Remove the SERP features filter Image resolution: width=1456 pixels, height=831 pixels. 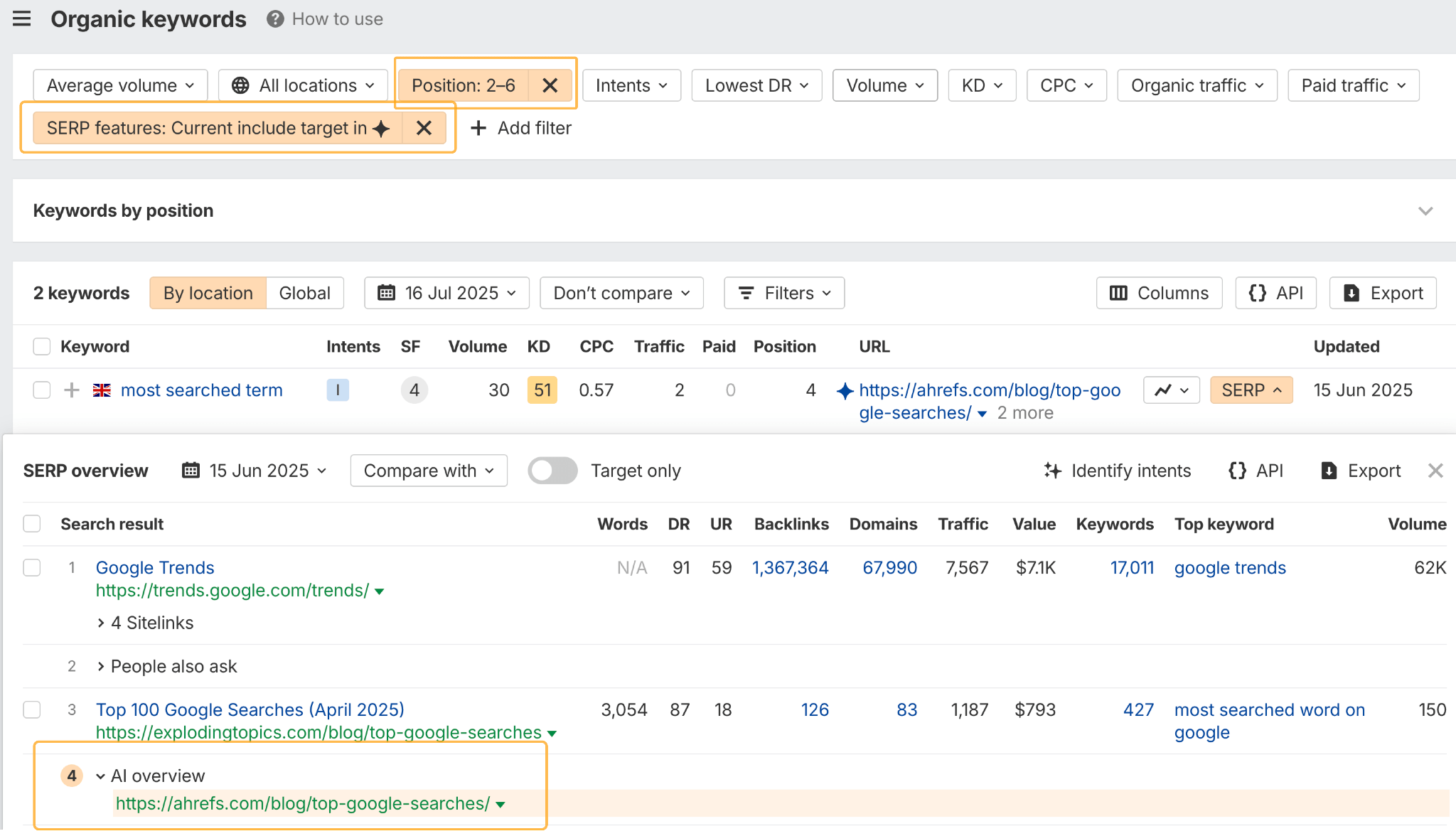[x=424, y=128]
